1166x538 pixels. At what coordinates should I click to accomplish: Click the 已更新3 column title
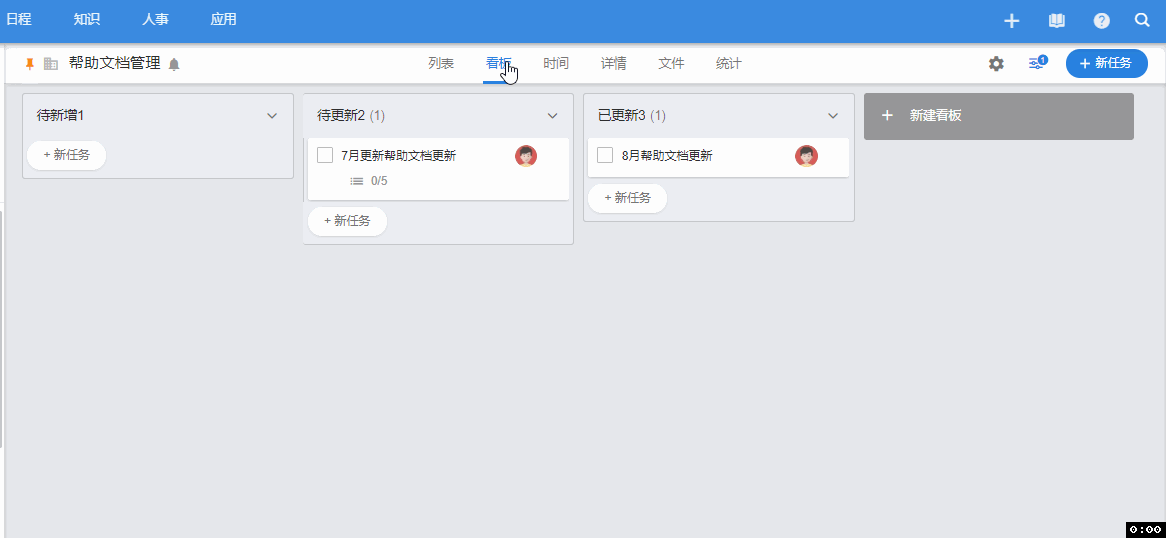622,116
